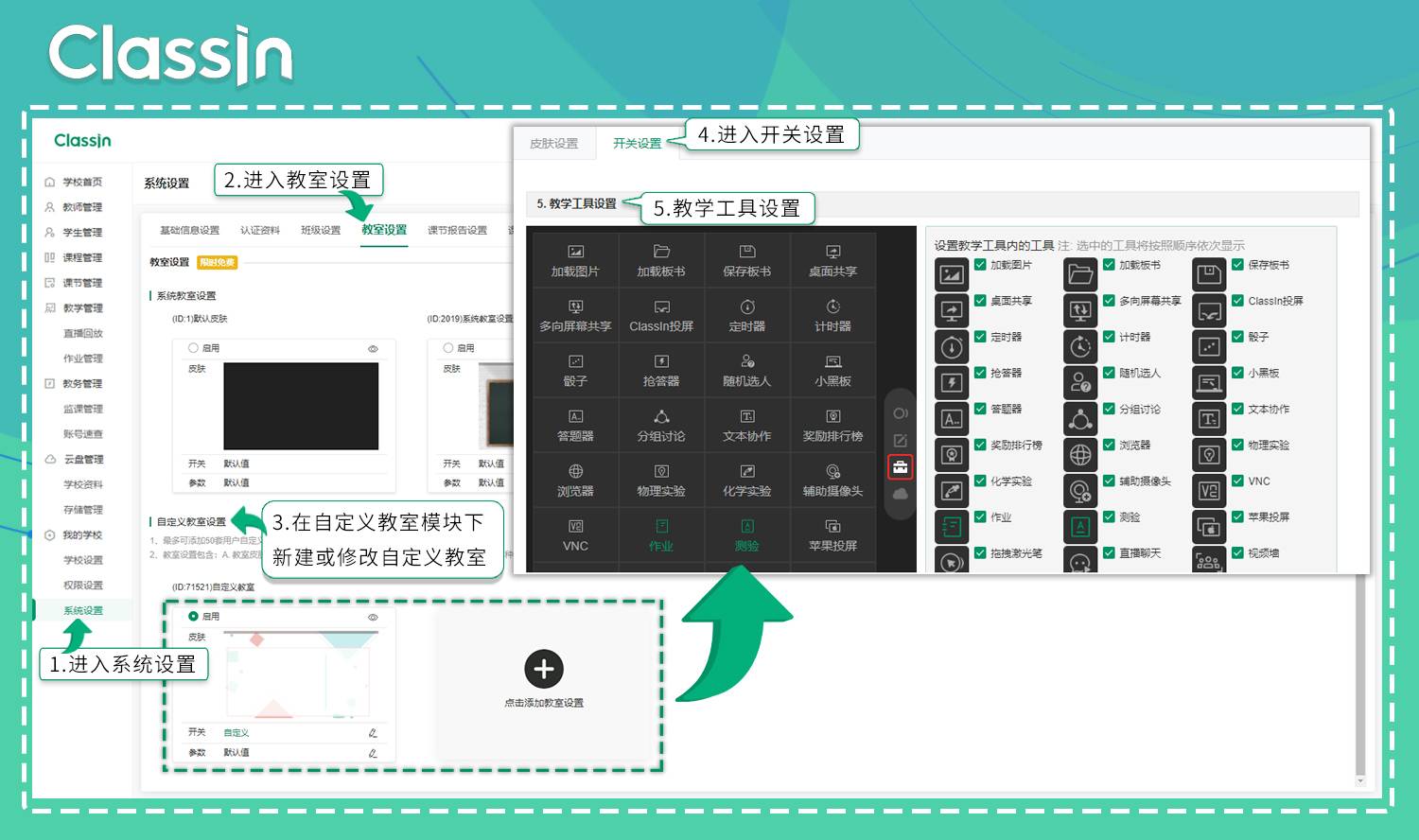Edit the 开关 自定义 row via its pencil icon
1419x840 pixels.
(373, 733)
